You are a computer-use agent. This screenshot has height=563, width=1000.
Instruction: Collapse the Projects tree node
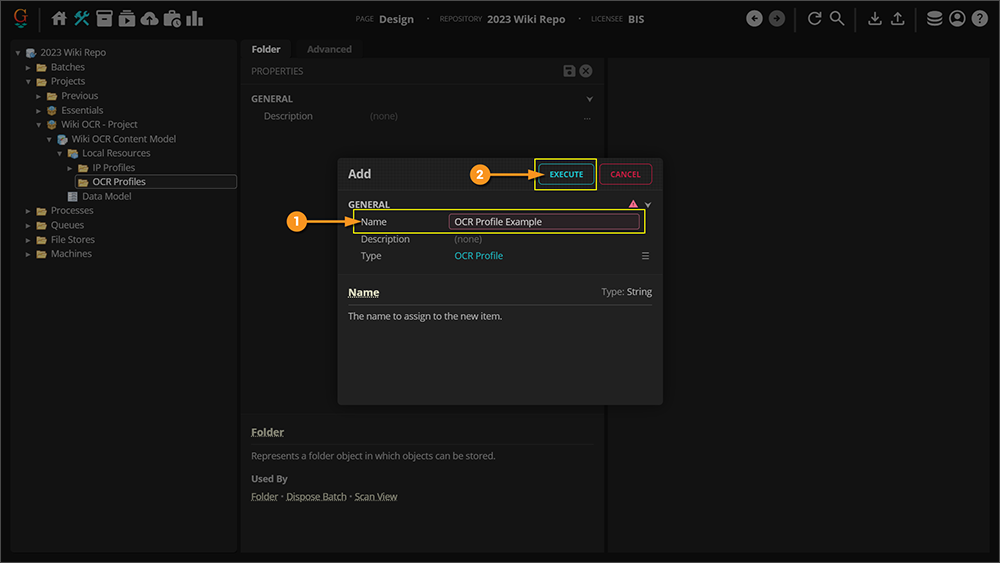coord(29,82)
